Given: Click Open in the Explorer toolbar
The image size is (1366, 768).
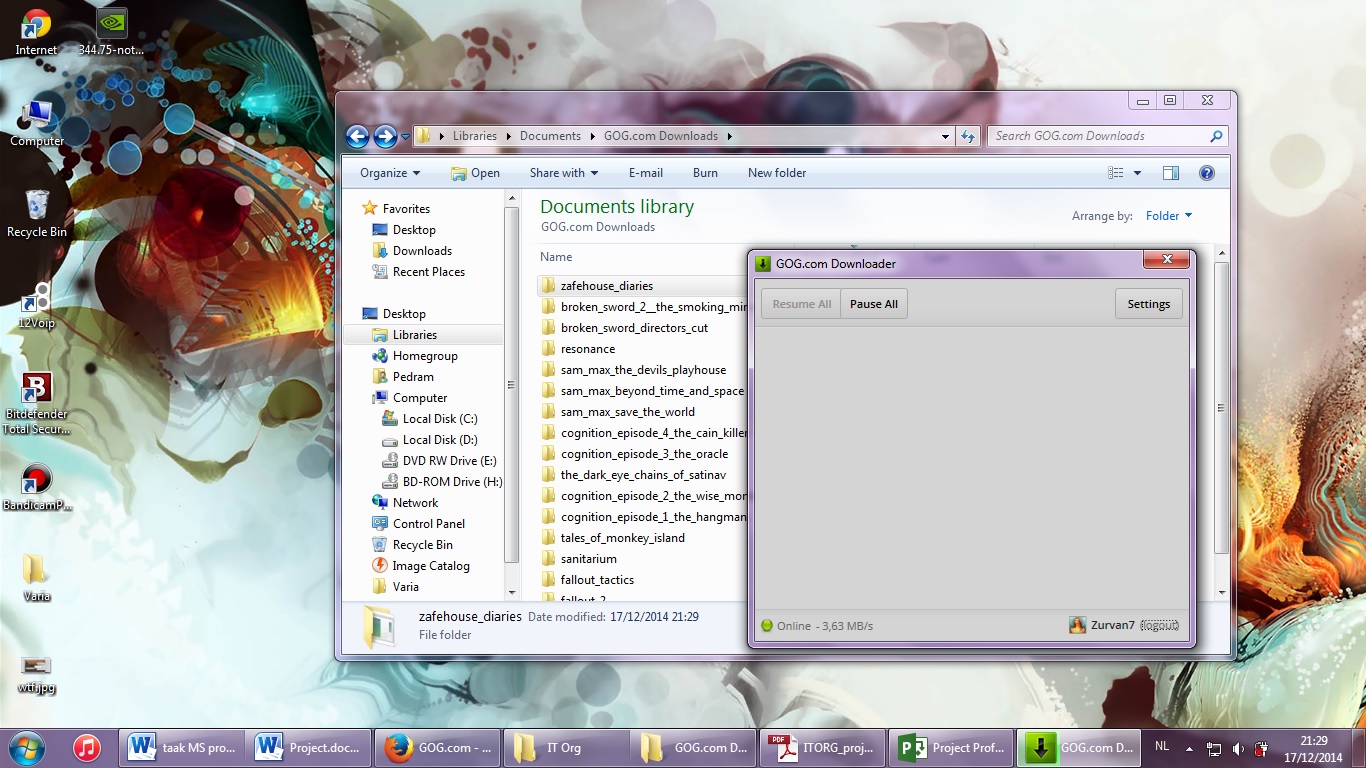Looking at the screenshot, I should (x=475, y=173).
